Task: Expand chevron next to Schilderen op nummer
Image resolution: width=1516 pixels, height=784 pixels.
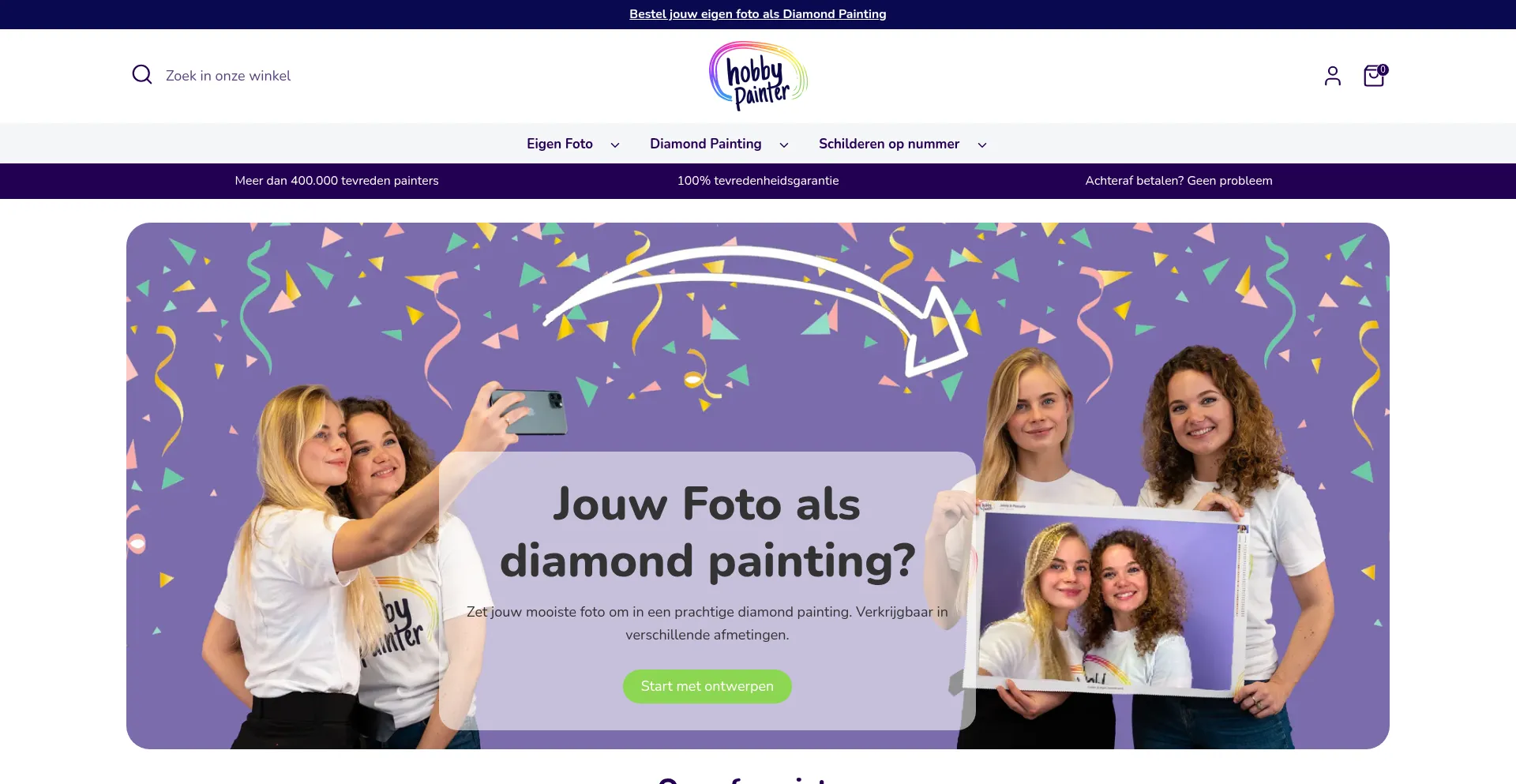Action: click(982, 144)
